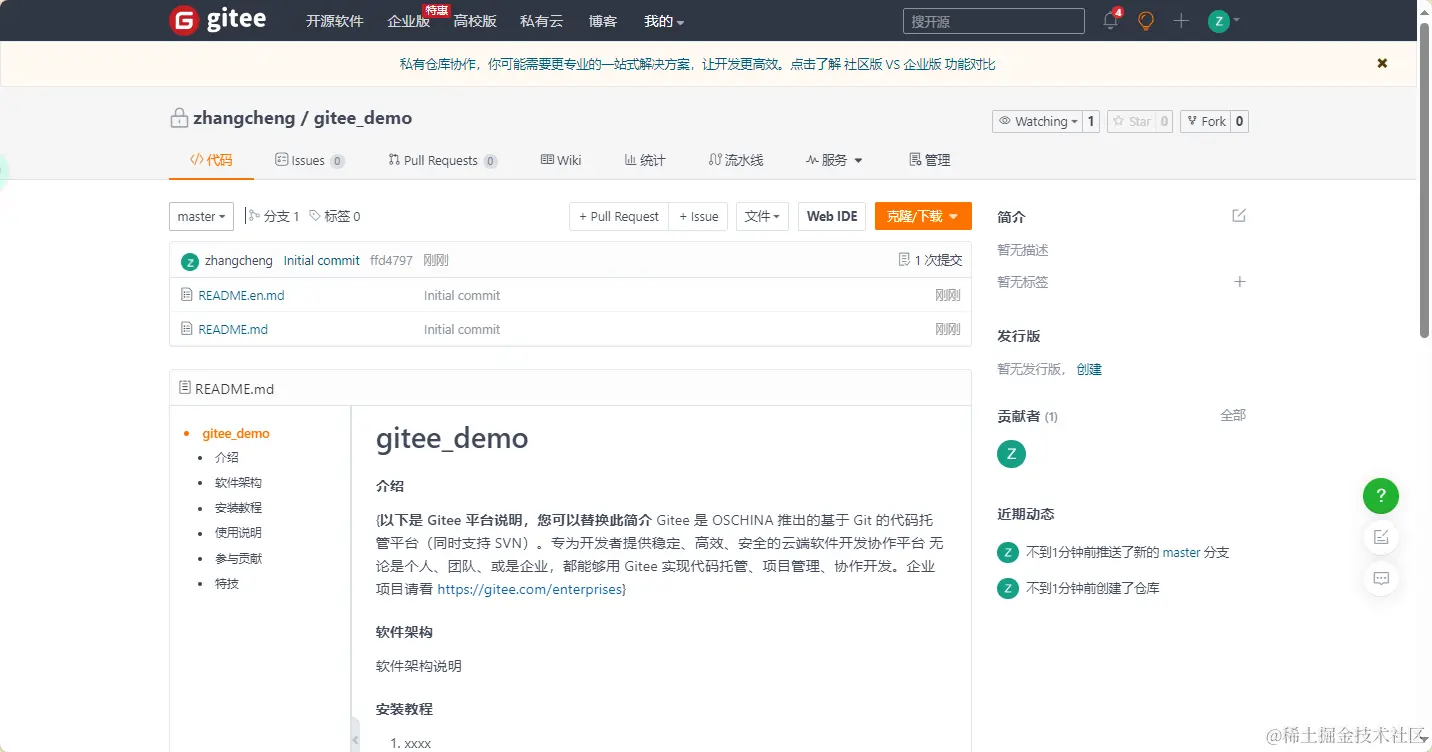
Task: Open 私有云 in the top navbar
Action: 542,21
